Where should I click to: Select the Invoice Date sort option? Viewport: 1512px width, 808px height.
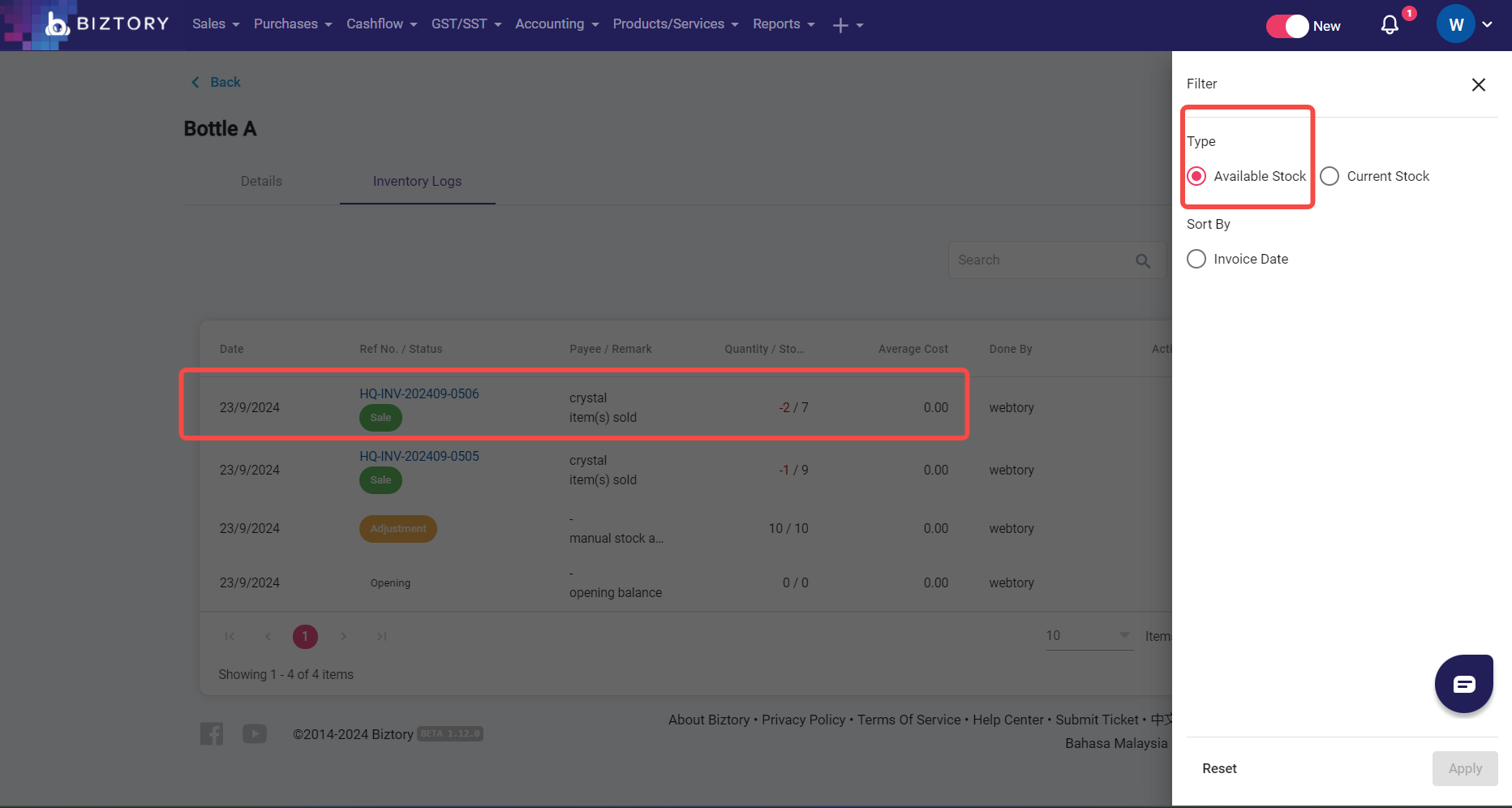1196,259
